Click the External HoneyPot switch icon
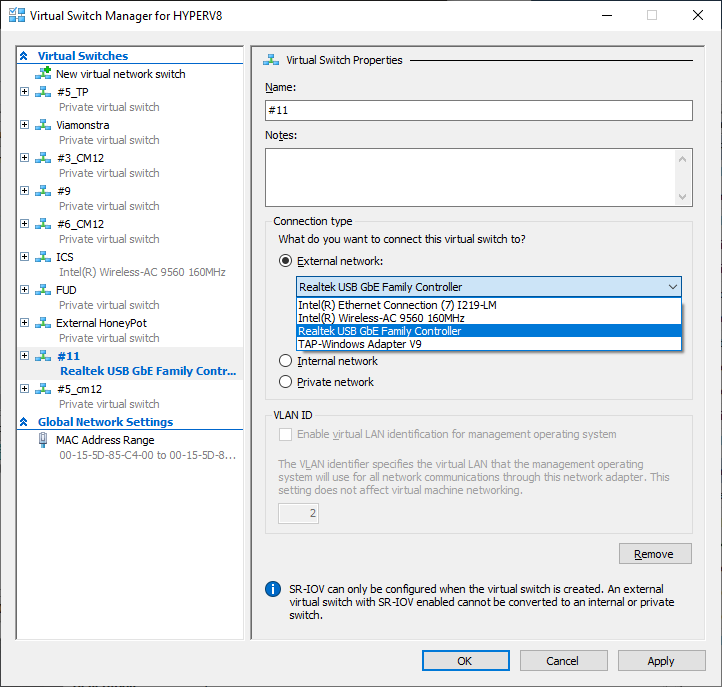The image size is (722, 687). (43, 323)
